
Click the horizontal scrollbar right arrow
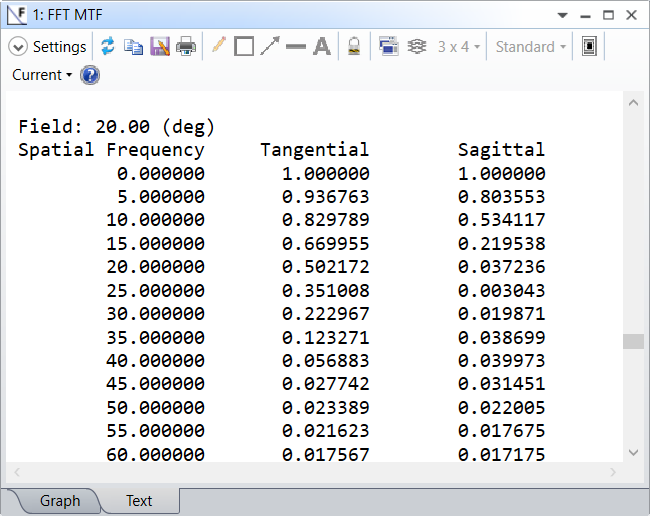point(613,472)
